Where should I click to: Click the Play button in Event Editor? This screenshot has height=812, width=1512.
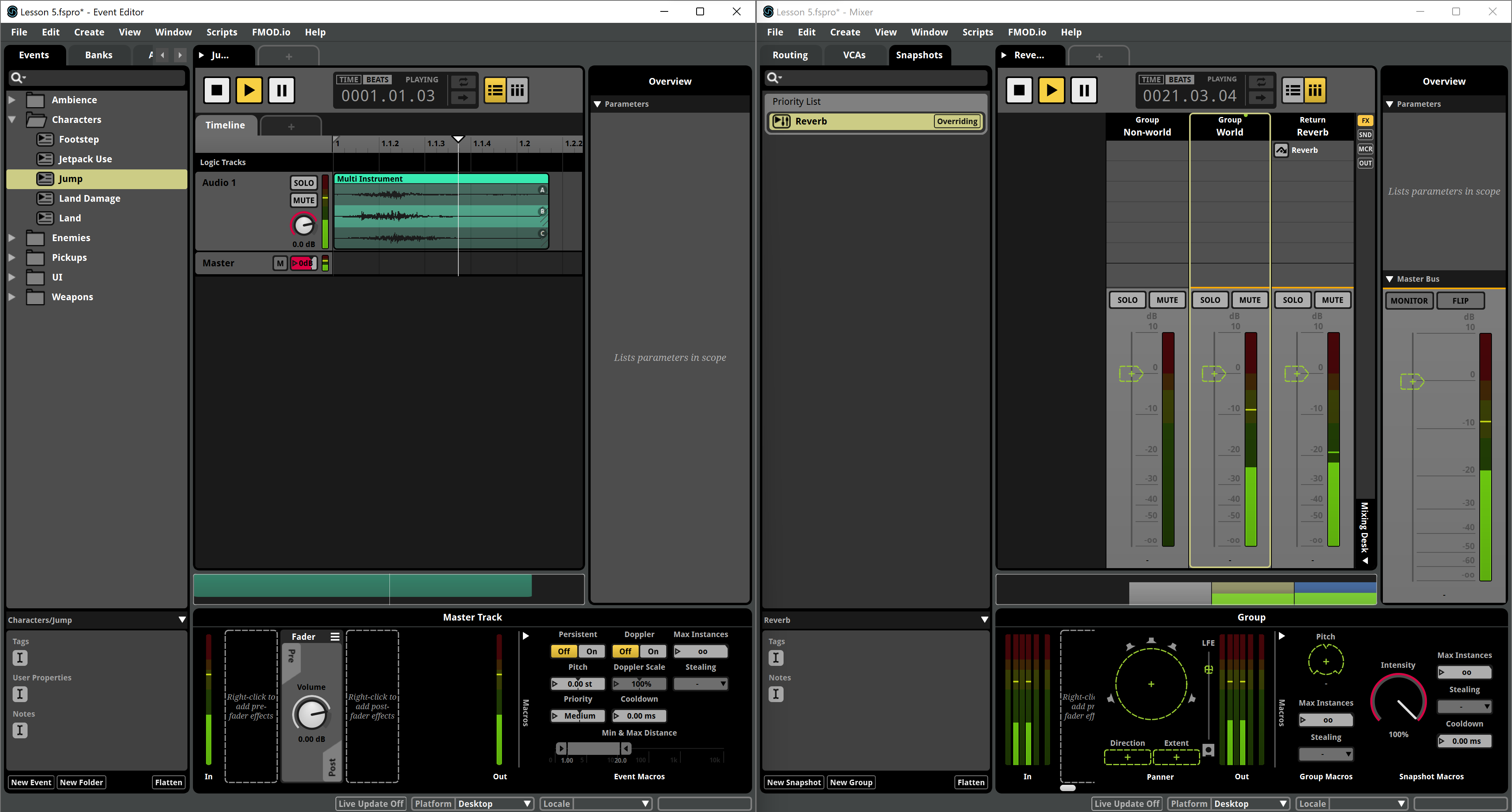(249, 90)
